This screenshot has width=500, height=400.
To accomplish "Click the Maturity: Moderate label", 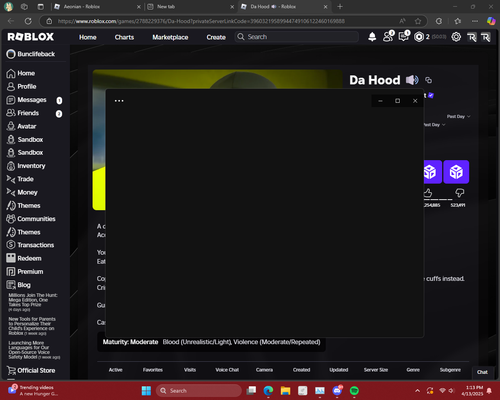I will coord(130,342).
